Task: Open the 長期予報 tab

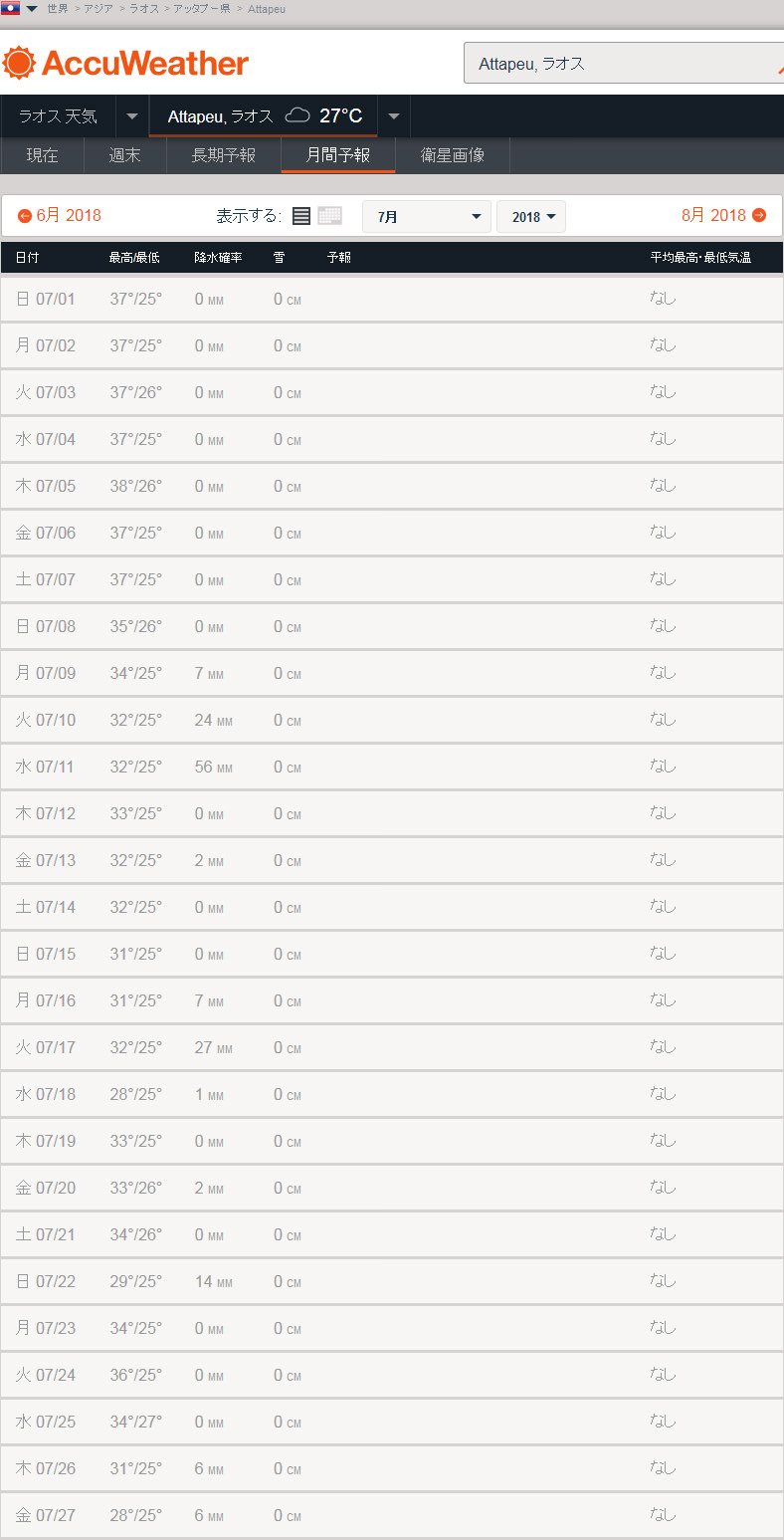Action: click(x=224, y=155)
